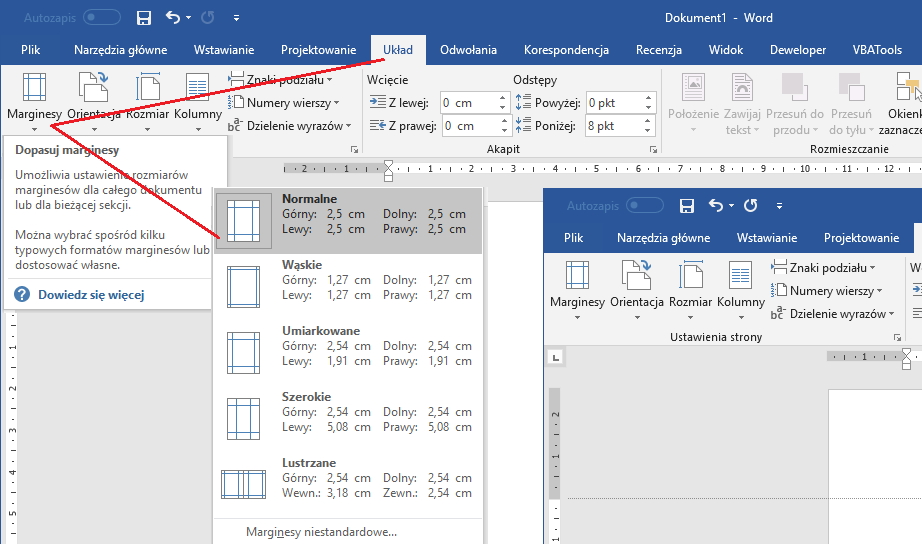The image size is (922, 544).
Task: Click Orientacja icon in second Word window
Action: [636, 275]
